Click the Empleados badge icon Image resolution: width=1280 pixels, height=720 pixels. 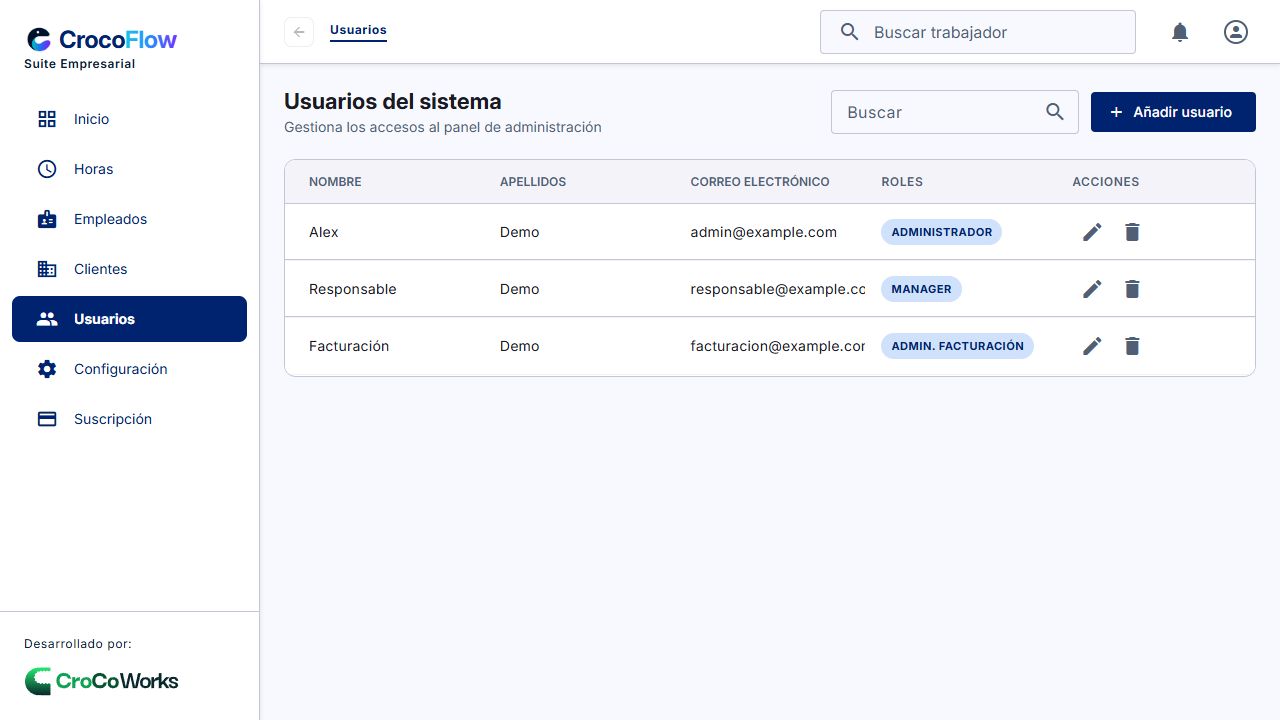[47, 219]
